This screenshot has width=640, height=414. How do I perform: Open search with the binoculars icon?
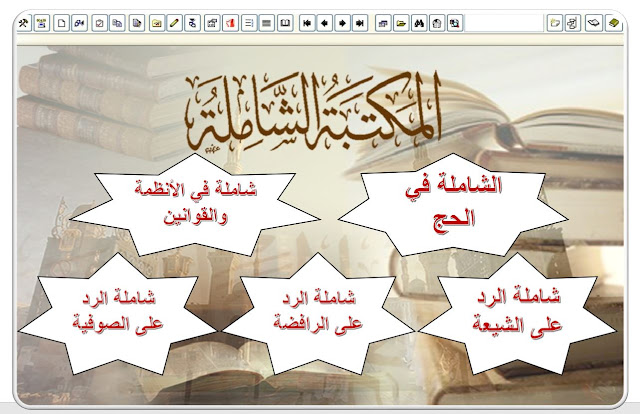[419, 23]
